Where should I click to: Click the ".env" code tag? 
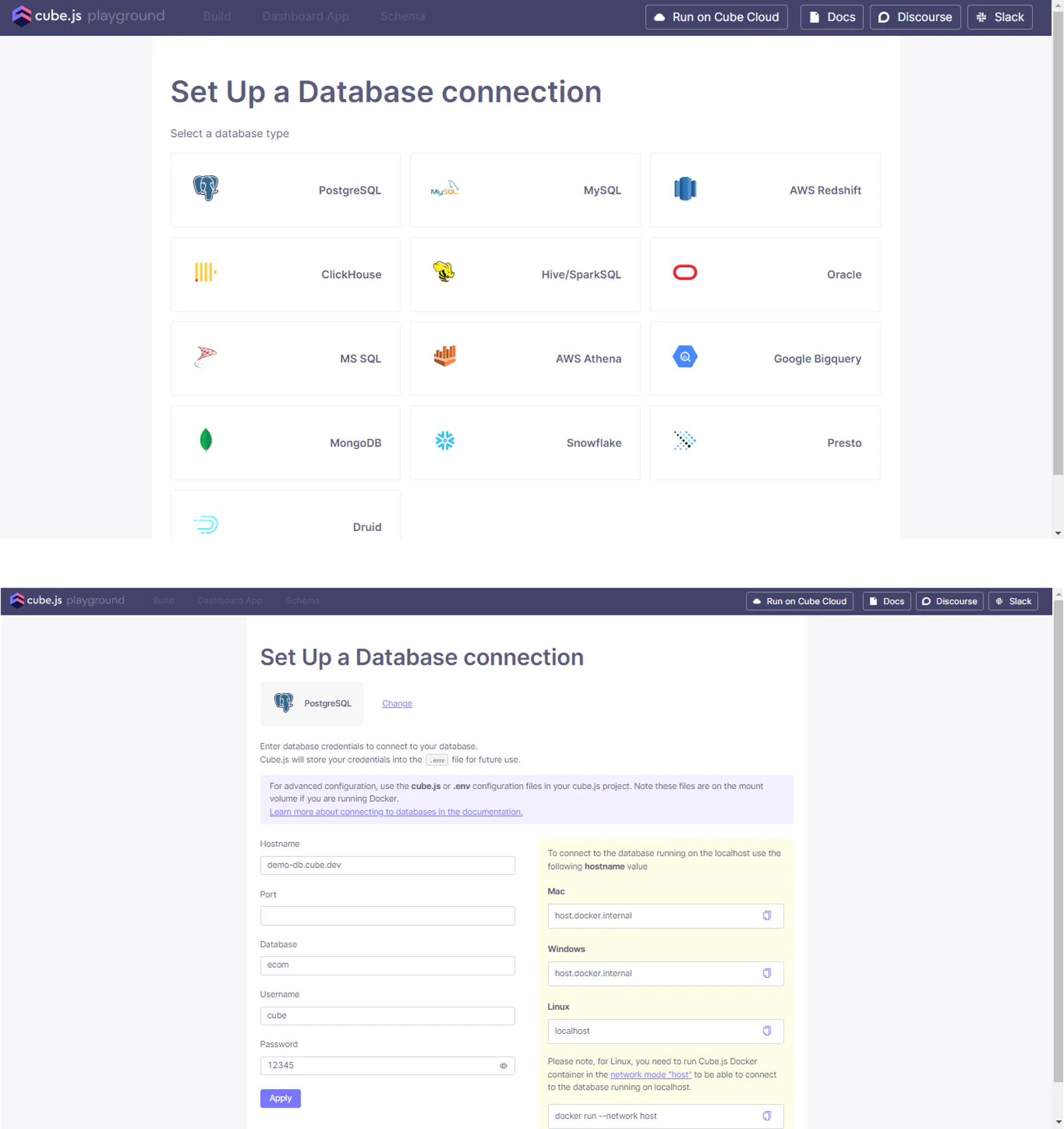coord(437,760)
